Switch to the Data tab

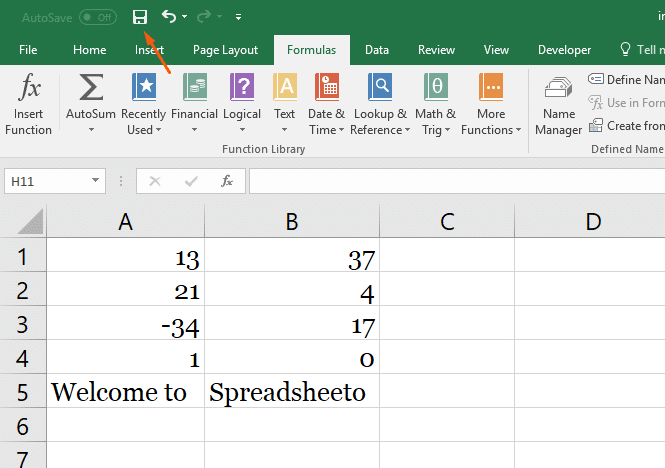[x=377, y=50]
